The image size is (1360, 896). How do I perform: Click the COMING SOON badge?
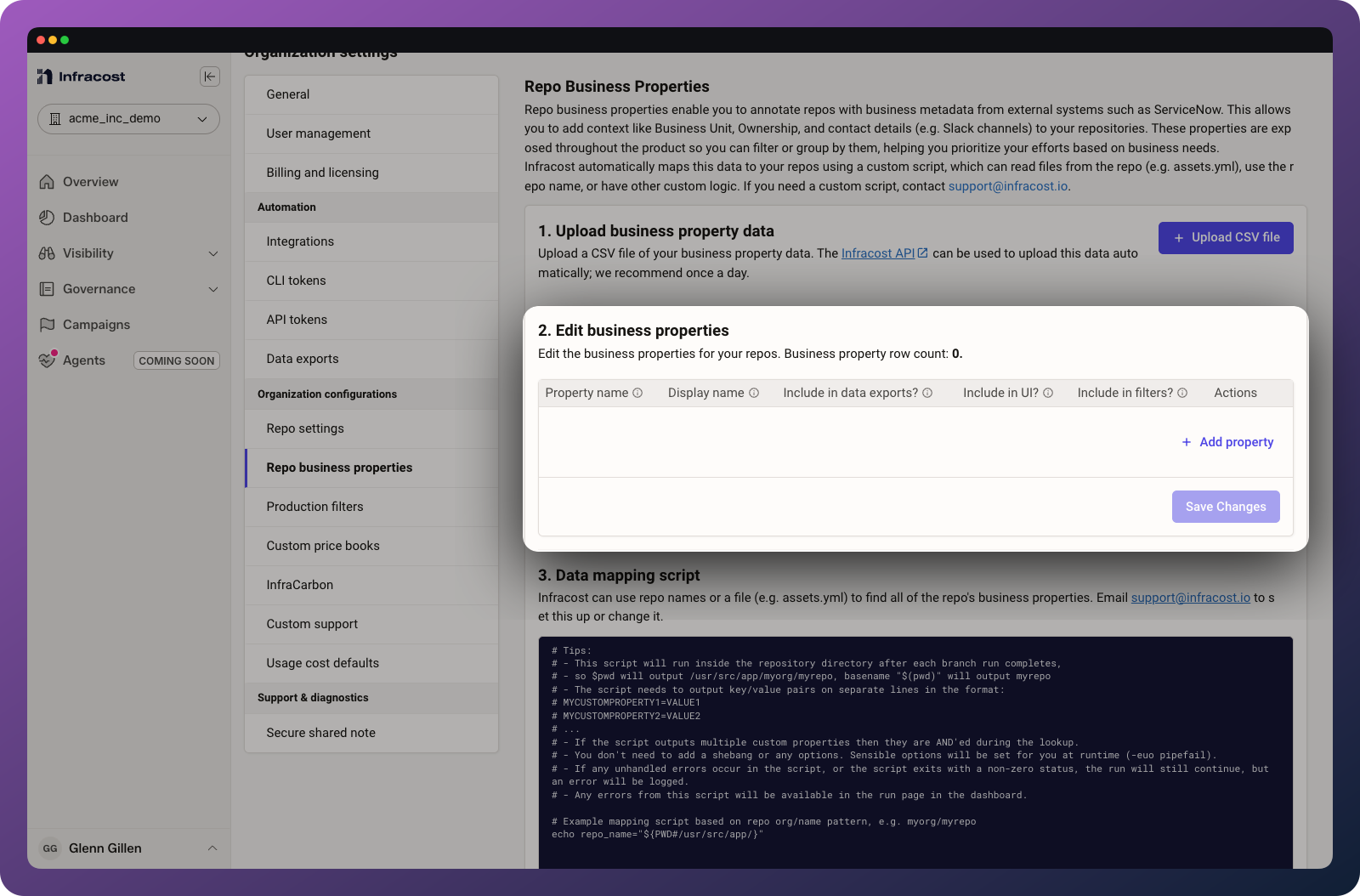[x=177, y=360]
